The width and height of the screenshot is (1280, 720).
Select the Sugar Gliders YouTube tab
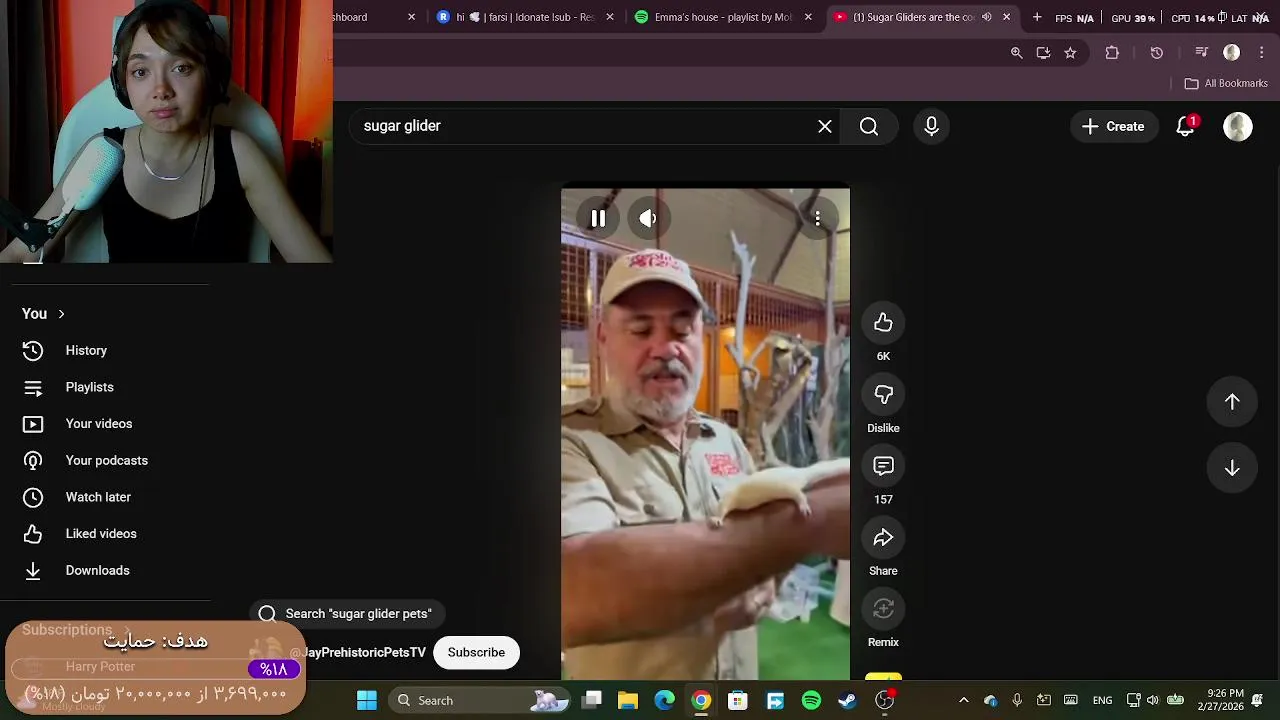click(912, 17)
